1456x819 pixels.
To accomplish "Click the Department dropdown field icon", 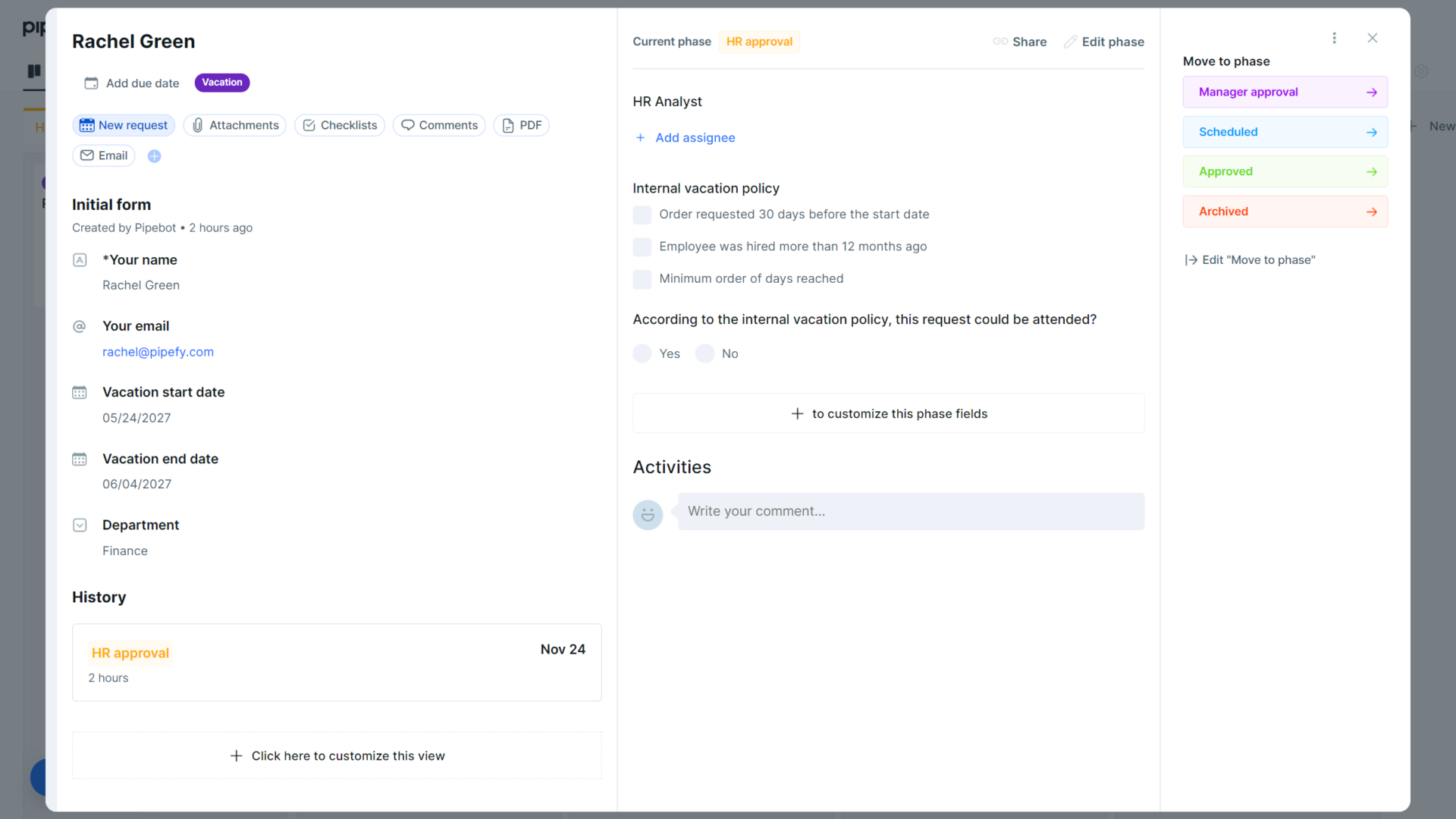I will [80, 526].
